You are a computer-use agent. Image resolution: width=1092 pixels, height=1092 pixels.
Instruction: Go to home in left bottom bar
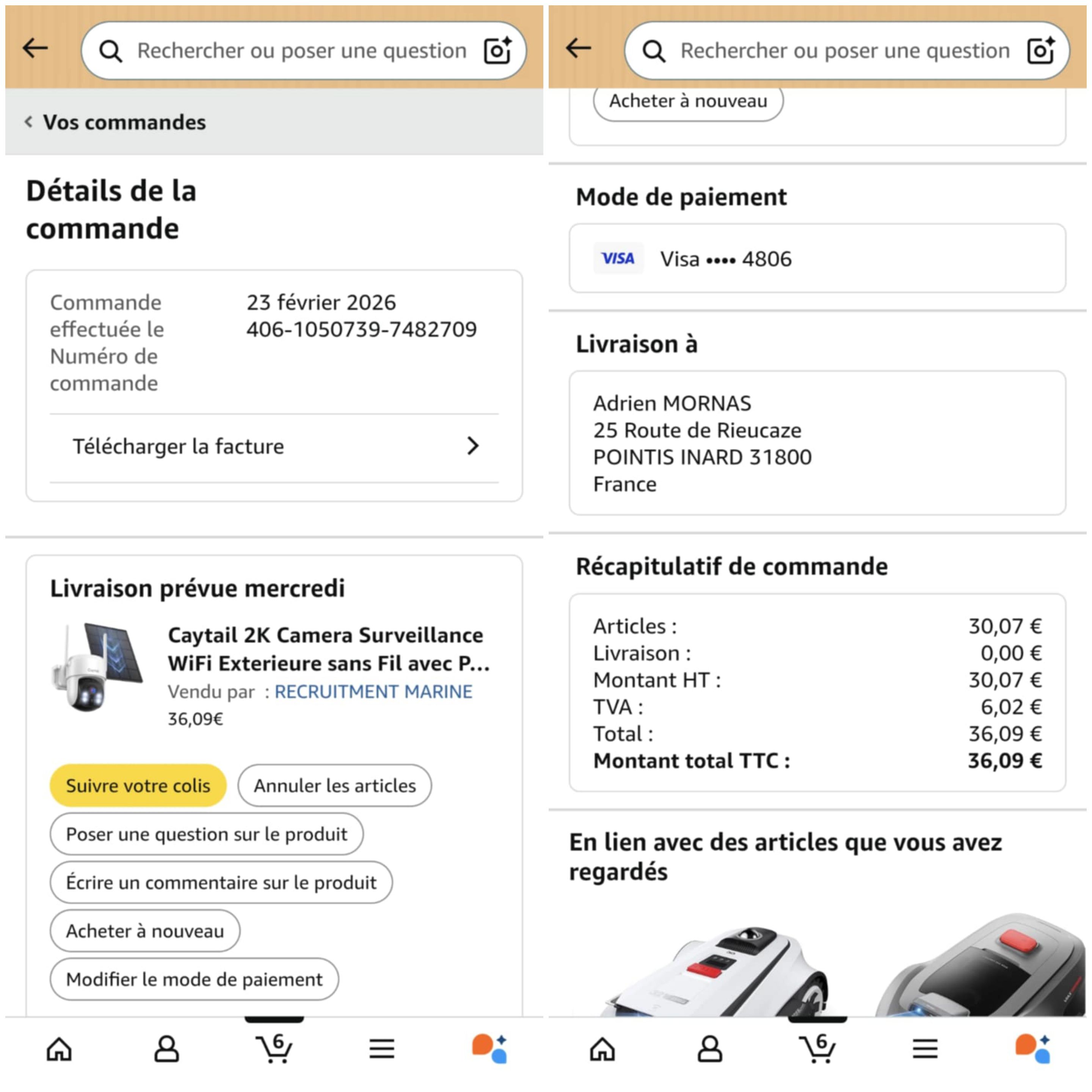point(60,1049)
